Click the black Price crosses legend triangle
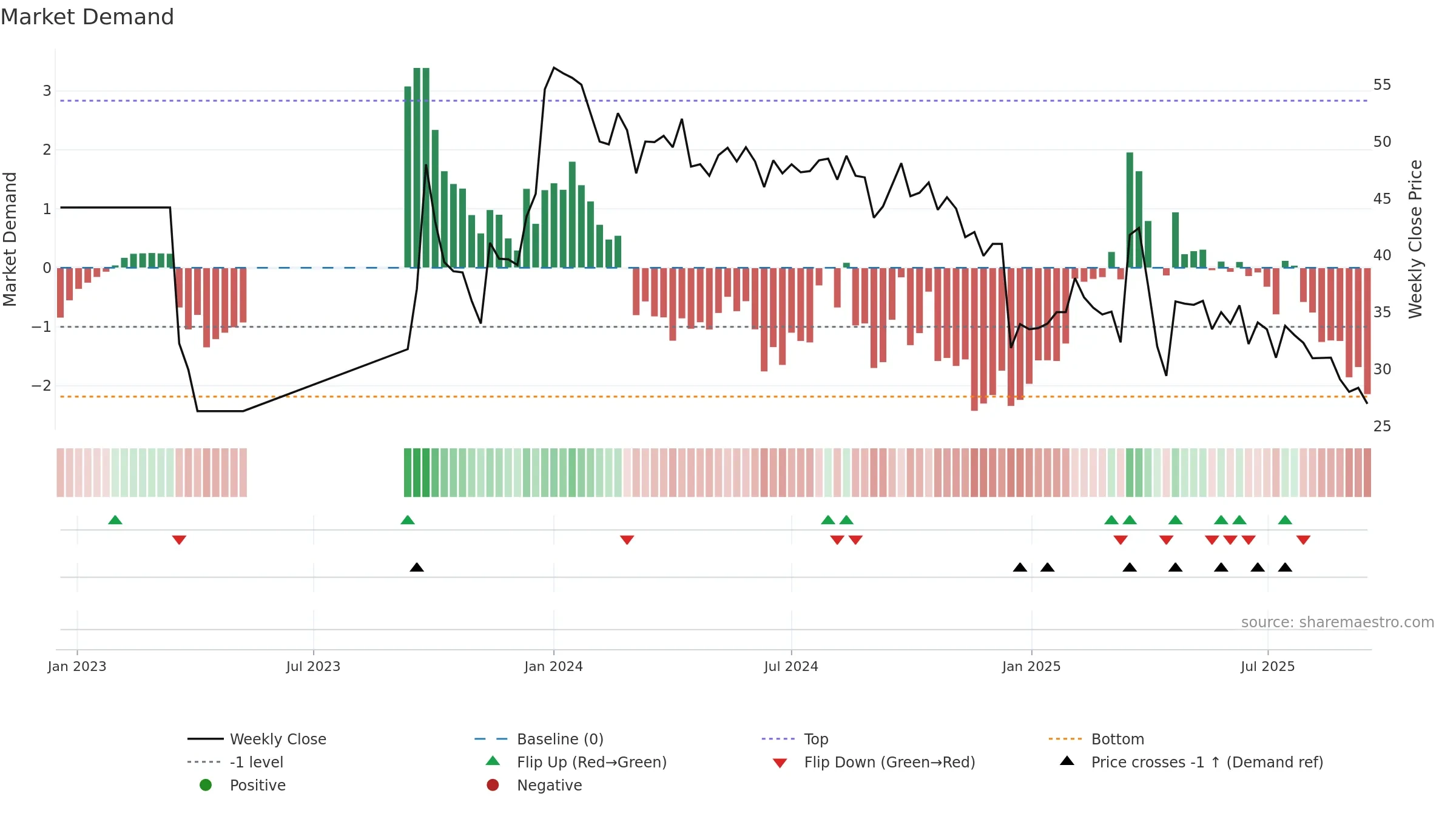 click(x=1067, y=761)
